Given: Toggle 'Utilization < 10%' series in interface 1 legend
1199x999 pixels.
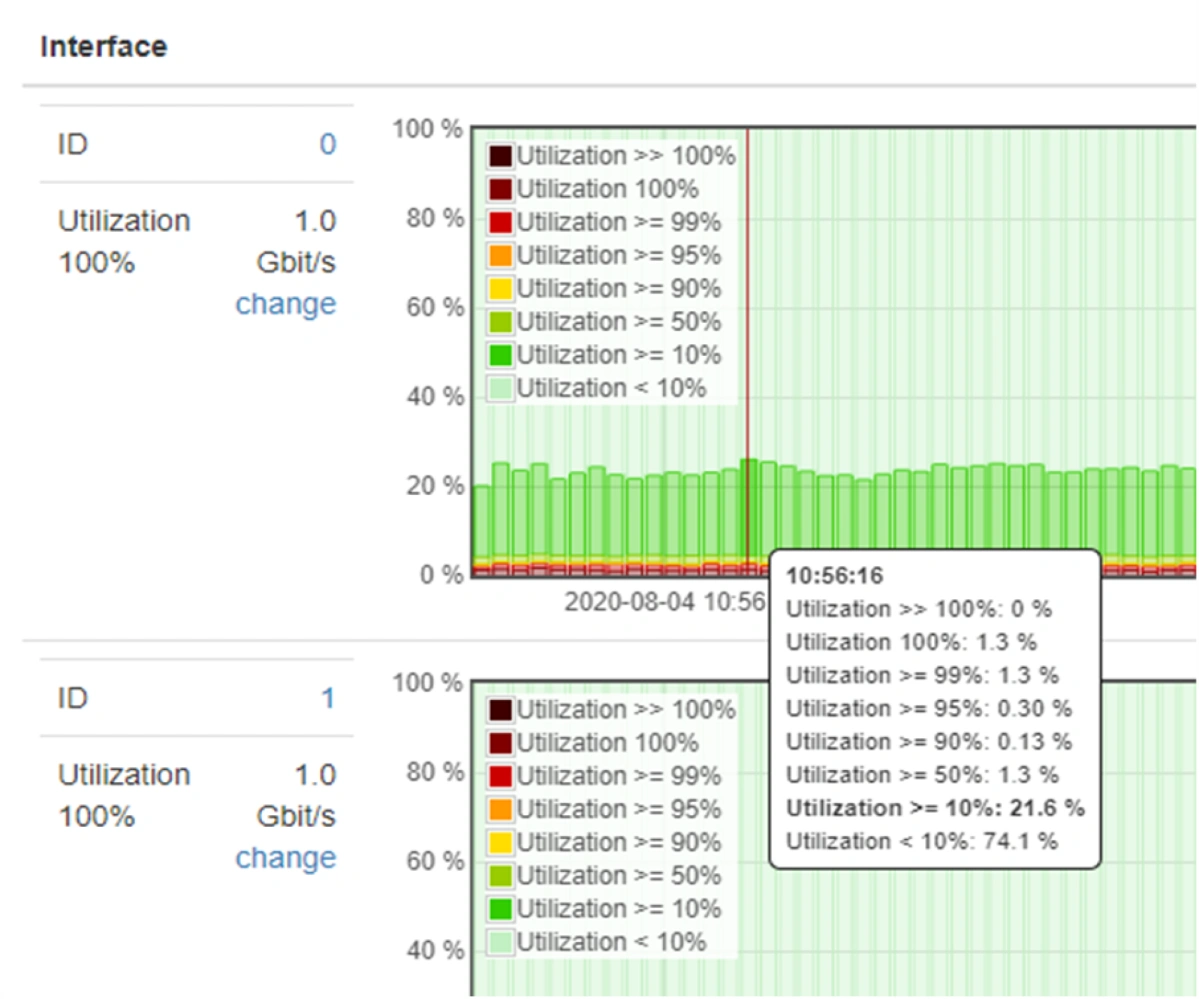Looking at the screenshot, I should pos(611,942).
